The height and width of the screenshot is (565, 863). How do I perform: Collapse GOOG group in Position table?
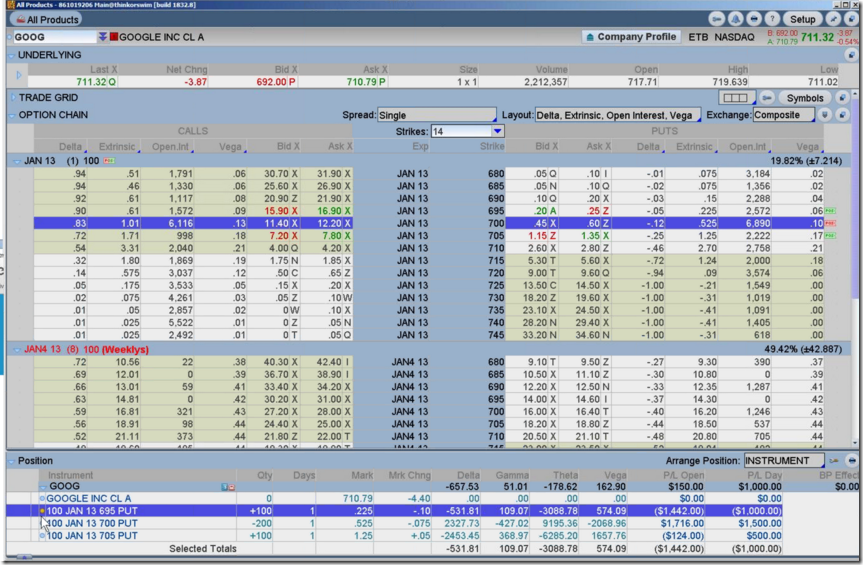pyautogui.click(x=43, y=487)
